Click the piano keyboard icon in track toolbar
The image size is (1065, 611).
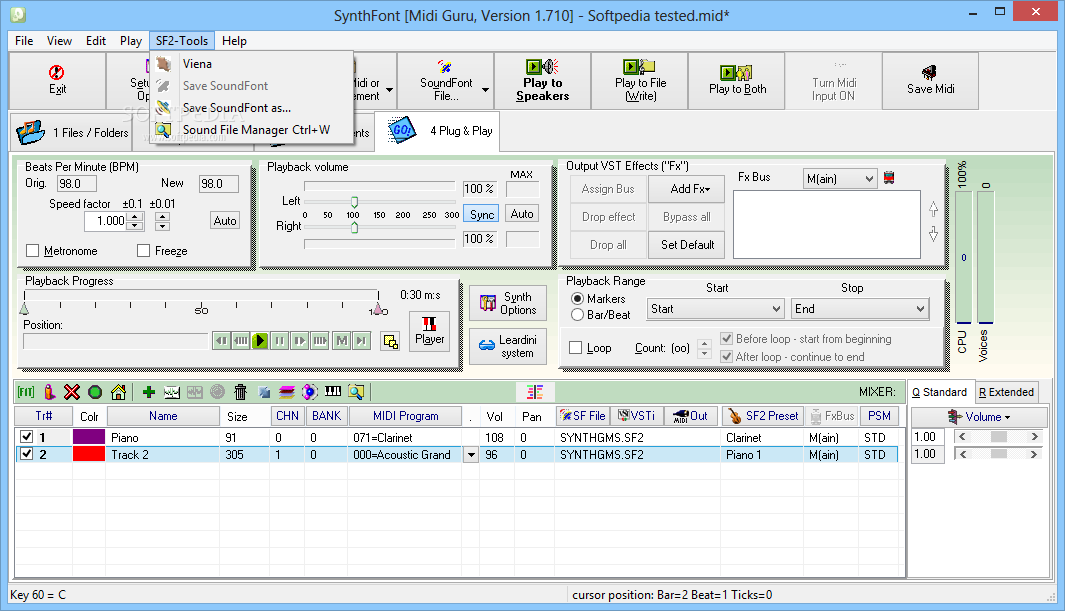coord(333,391)
